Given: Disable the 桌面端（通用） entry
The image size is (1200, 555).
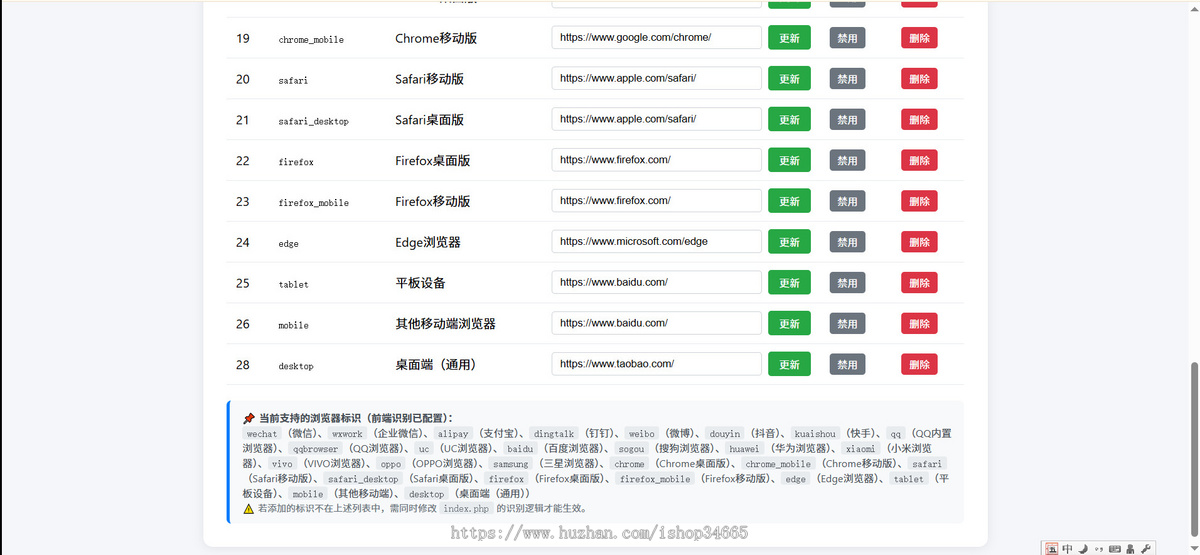Looking at the screenshot, I should [x=847, y=365].
